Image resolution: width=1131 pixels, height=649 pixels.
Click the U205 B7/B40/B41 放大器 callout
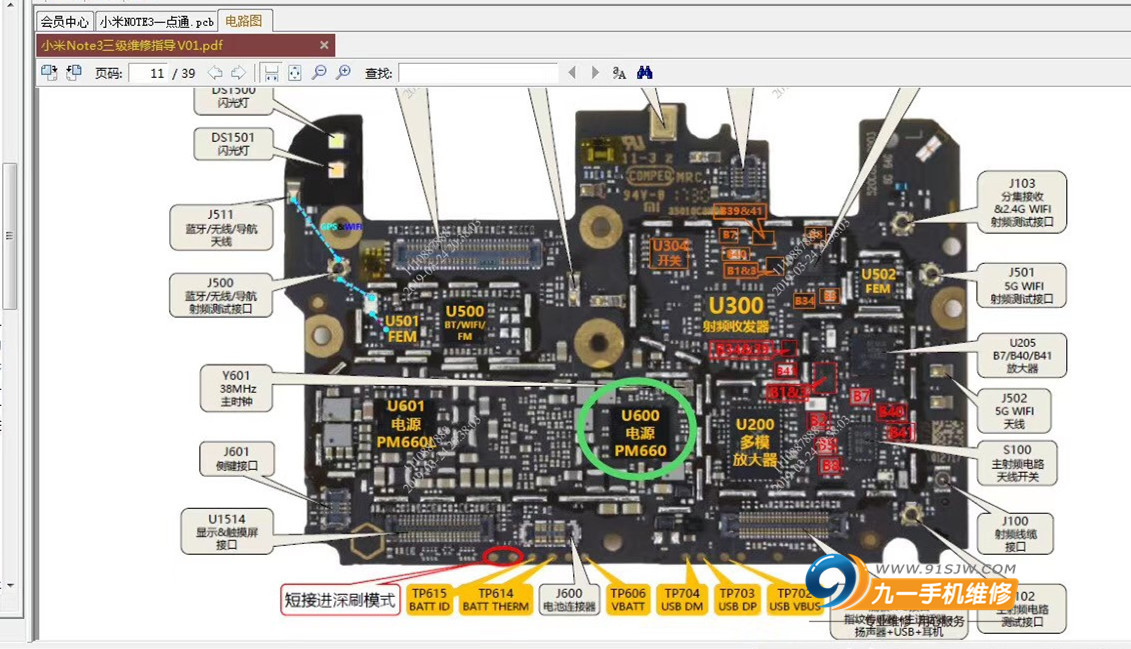point(1022,356)
